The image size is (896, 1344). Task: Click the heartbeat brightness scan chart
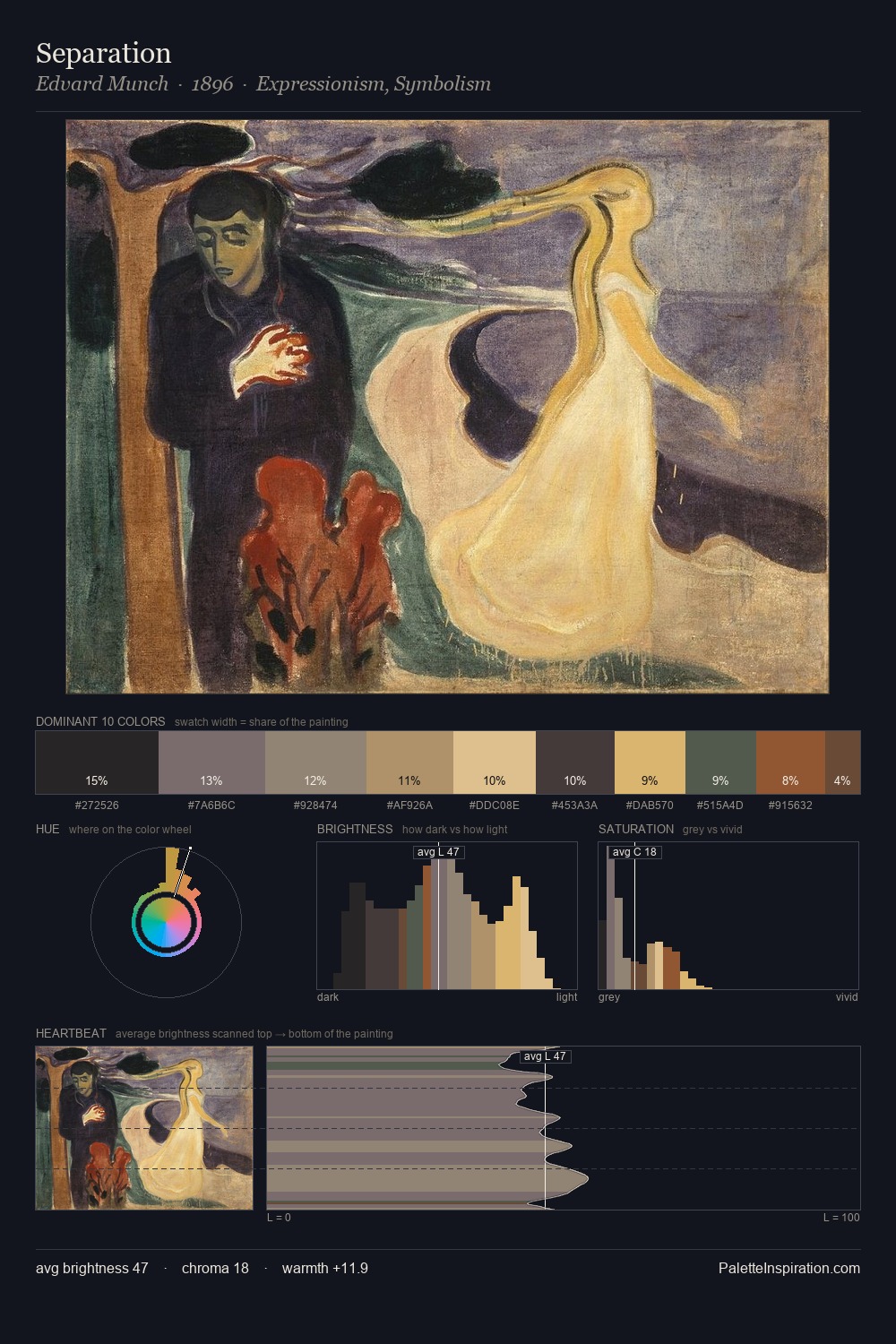[x=564, y=1128]
